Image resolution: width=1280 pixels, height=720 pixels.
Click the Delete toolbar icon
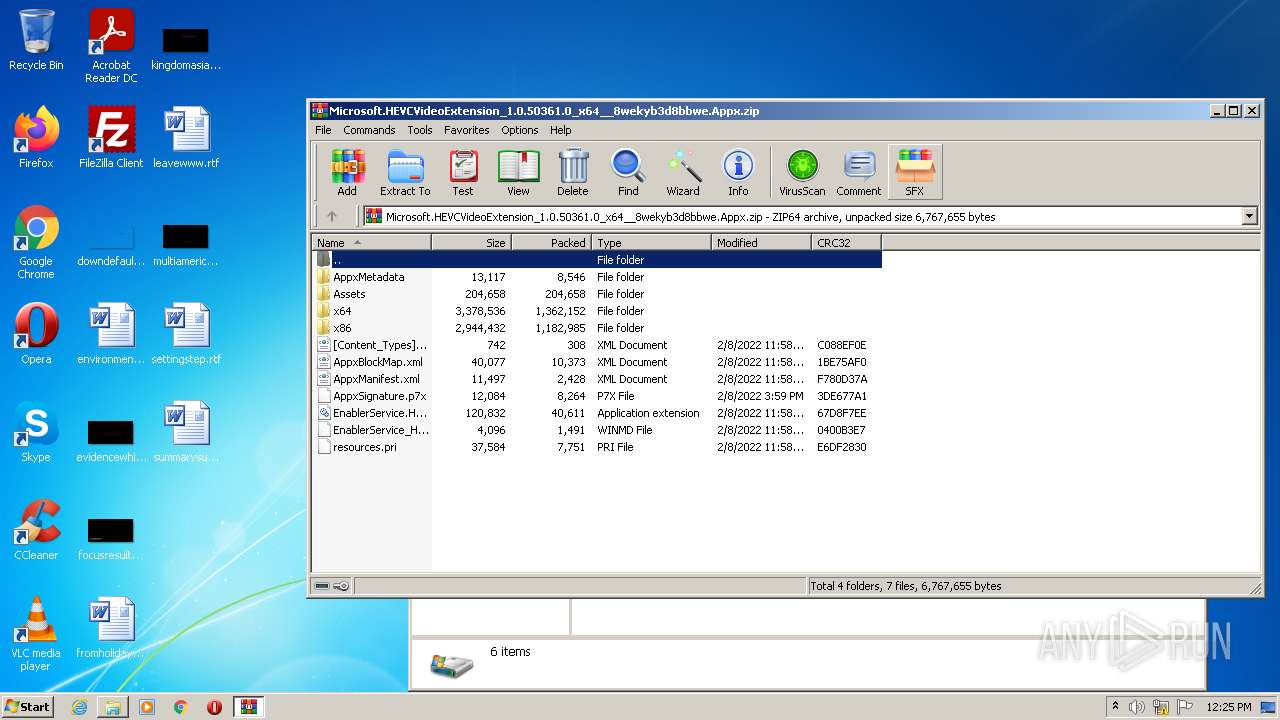573,172
